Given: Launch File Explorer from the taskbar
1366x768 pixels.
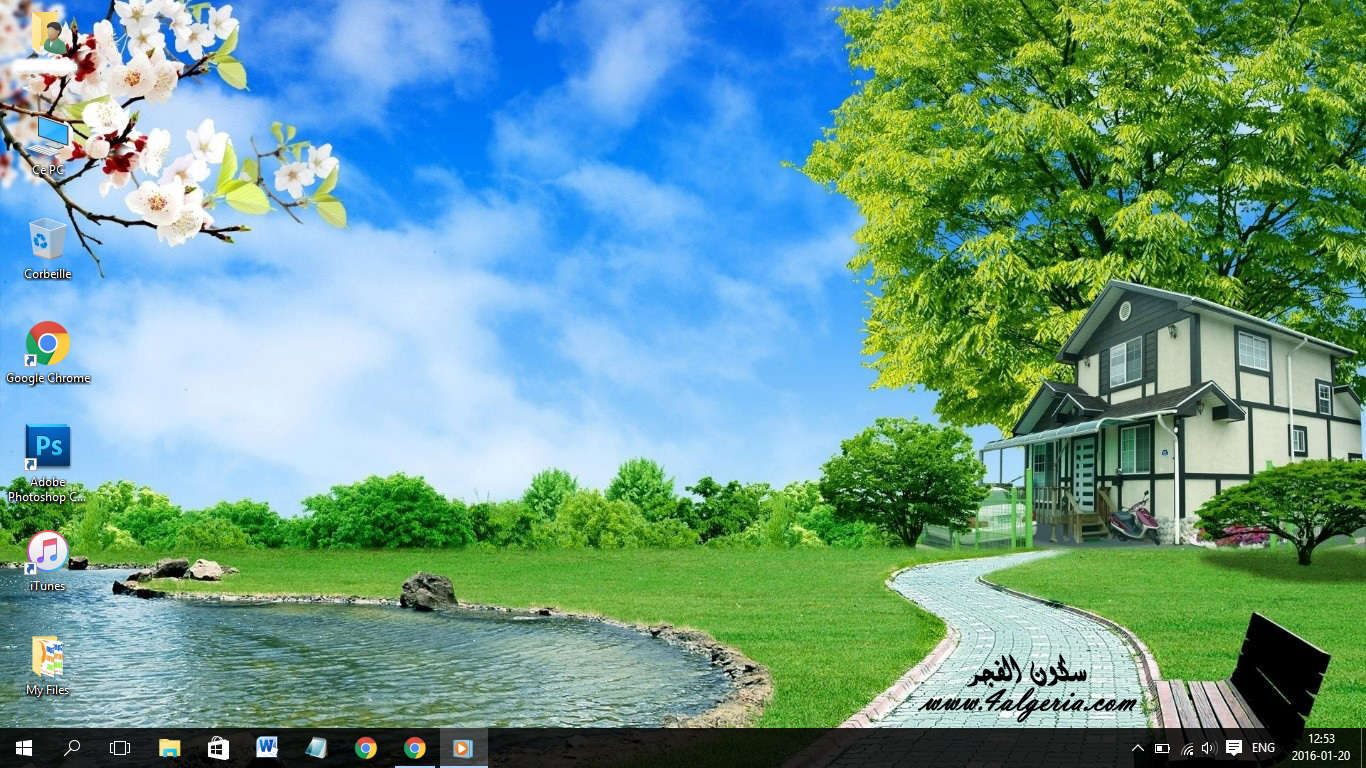Looking at the screenshot, I should pyautogui.click(x=169, y=748).
